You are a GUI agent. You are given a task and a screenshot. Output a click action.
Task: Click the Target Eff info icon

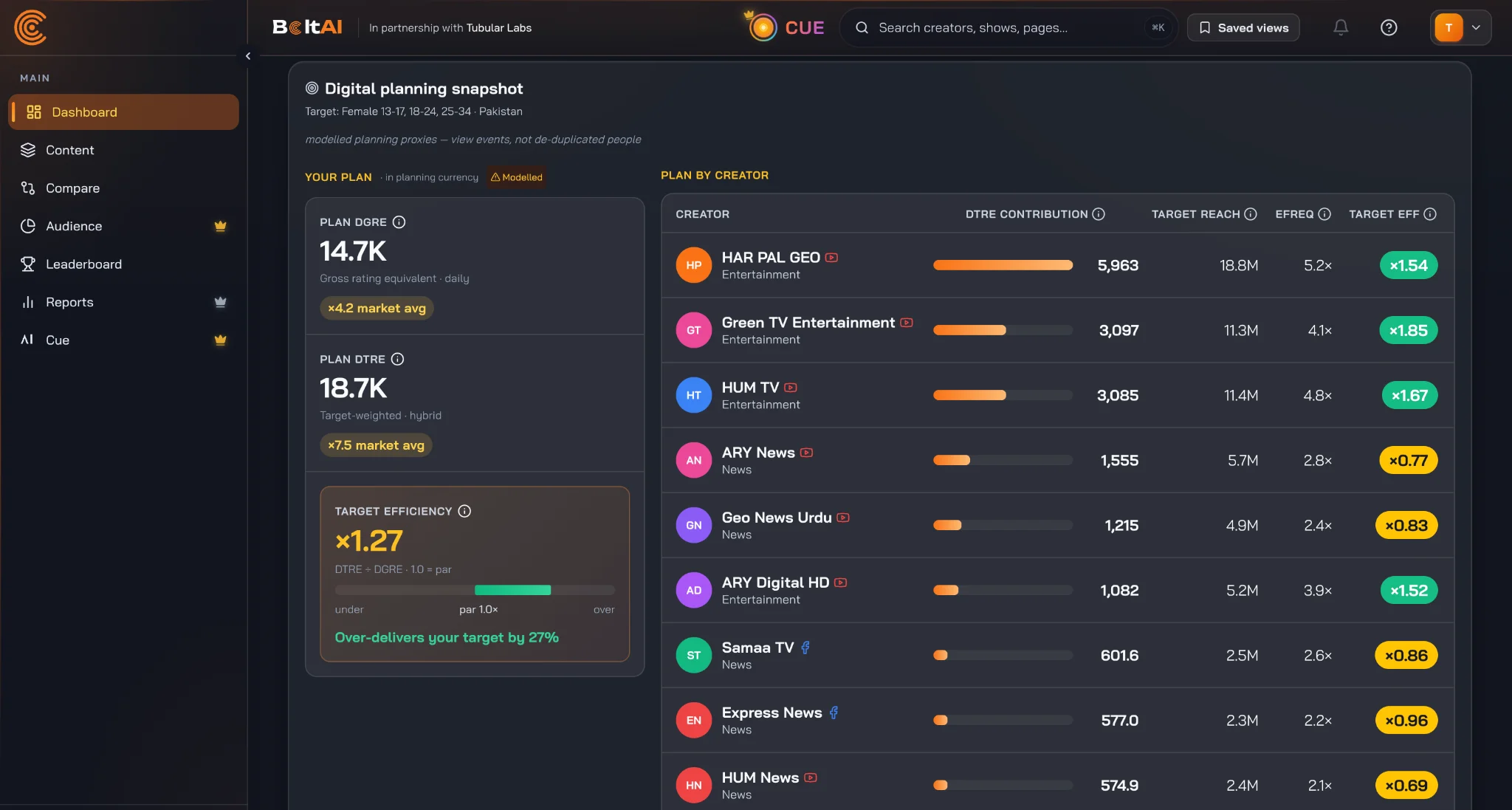tap(1430, 214)
